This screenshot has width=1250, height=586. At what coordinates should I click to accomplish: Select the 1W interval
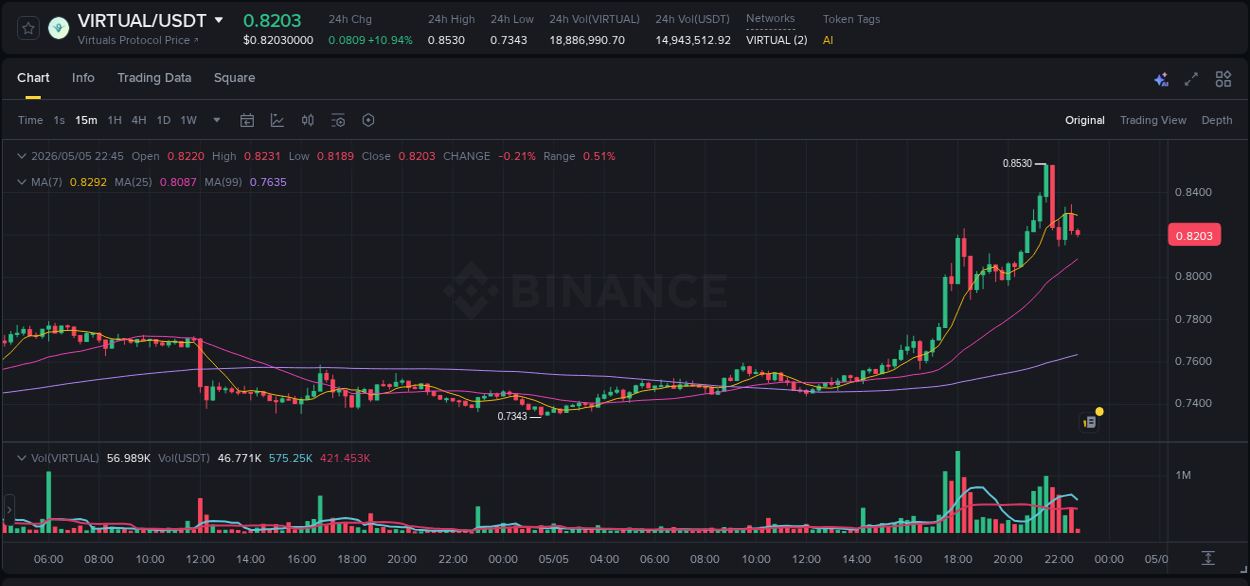coord(188,120)
